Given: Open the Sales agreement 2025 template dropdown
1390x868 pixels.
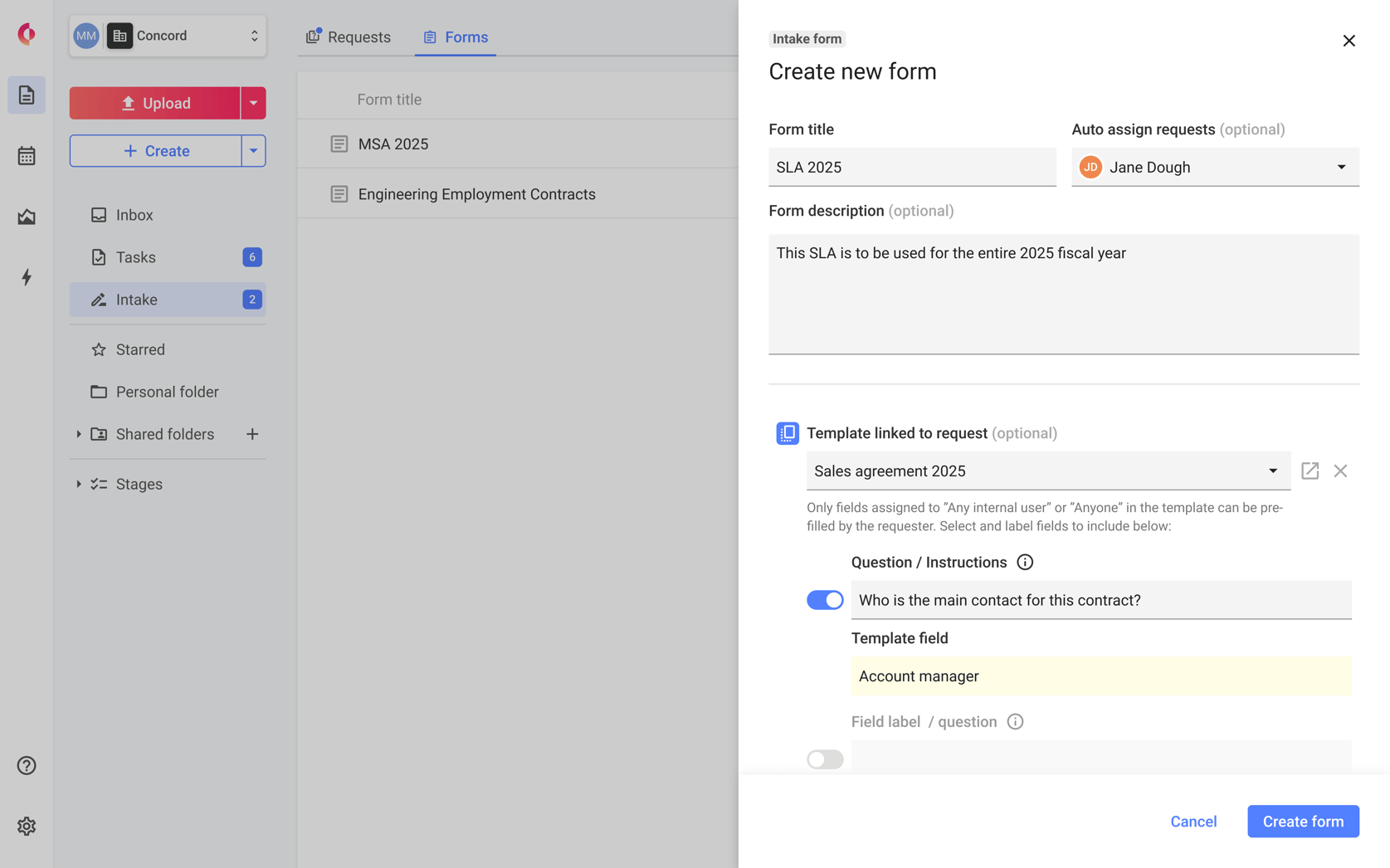Looking at the screenshot, I should pyautogui.click(x=1273, y=471).
